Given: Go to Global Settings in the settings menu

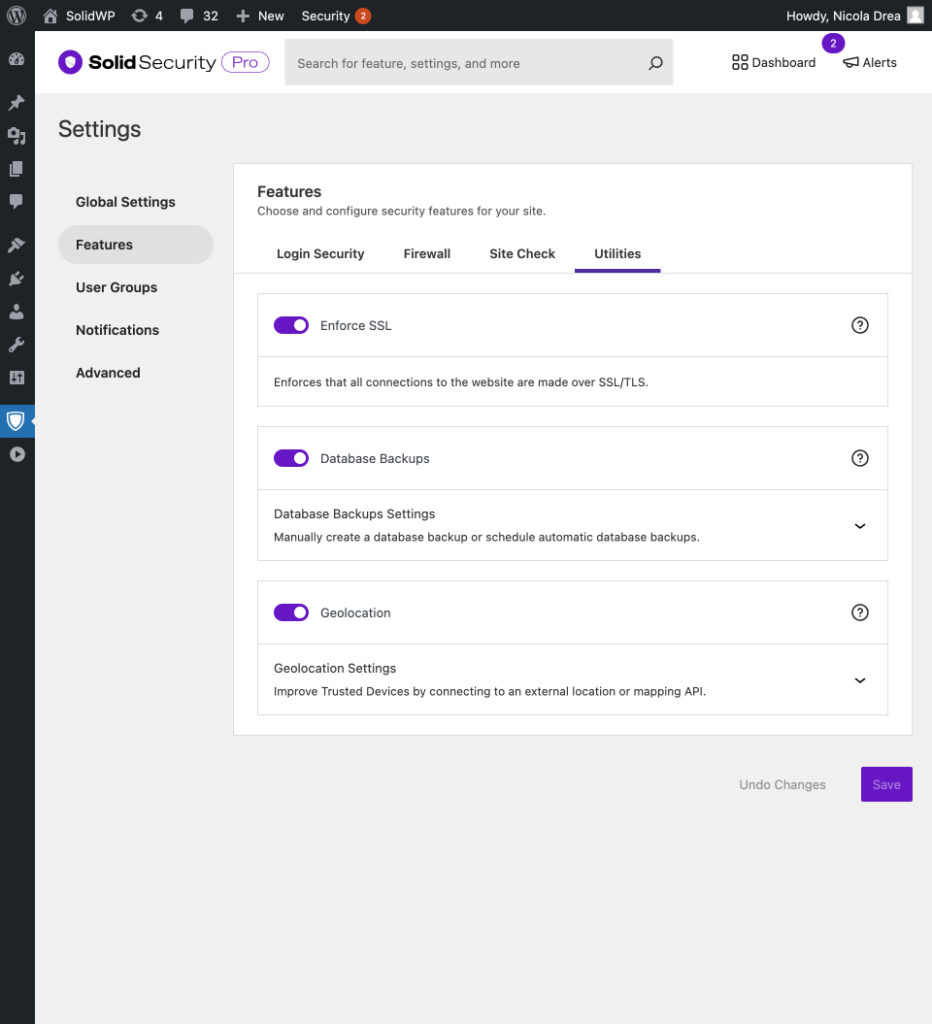Looking at the screenshot, I should pos(125,202).
